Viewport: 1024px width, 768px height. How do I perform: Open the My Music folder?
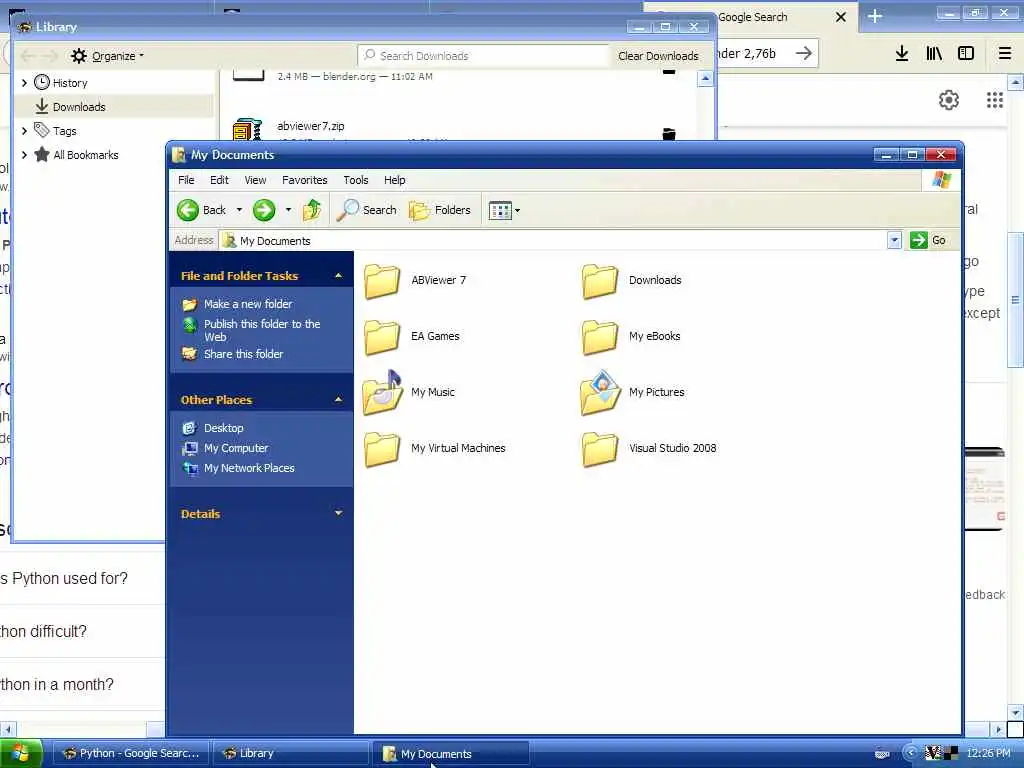[x=409, y=392]
